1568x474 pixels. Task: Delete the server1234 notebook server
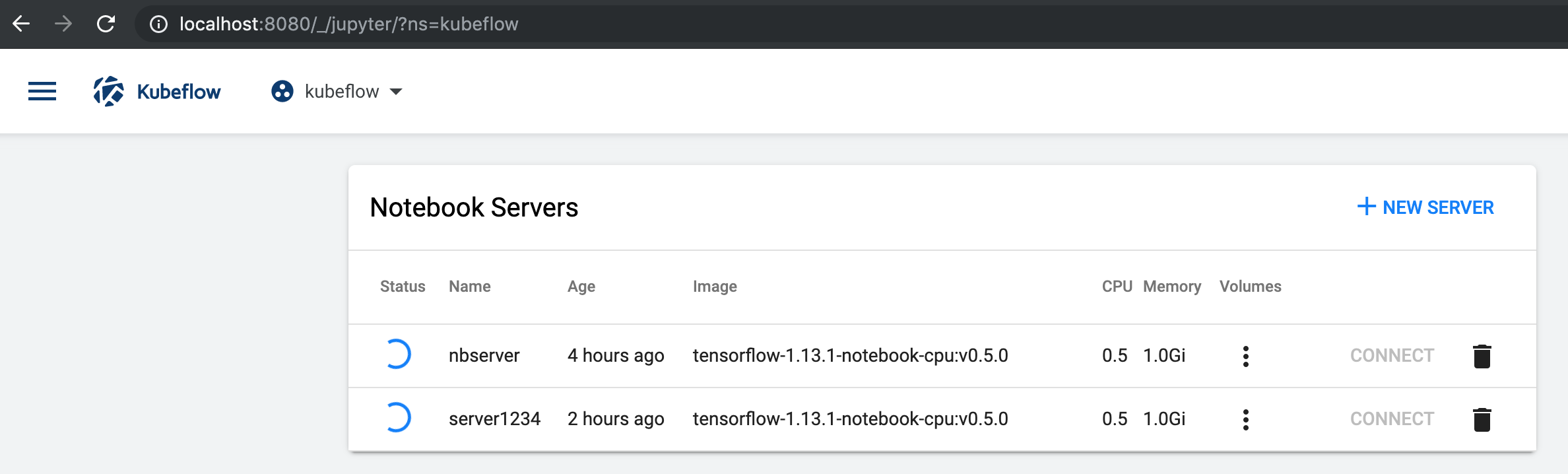click(1482, 419)
